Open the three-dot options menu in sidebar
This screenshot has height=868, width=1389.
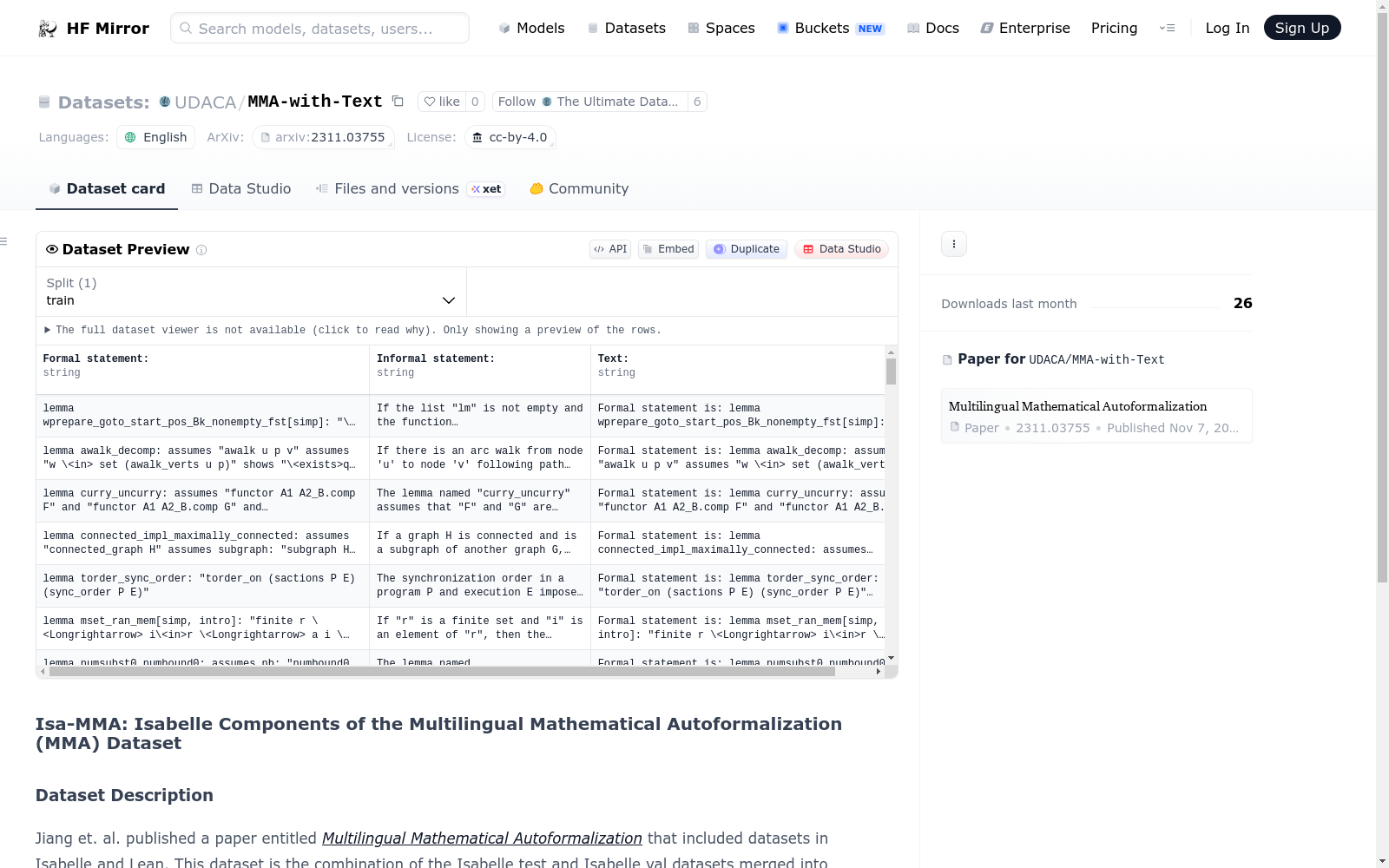click(x=954, y=244)
